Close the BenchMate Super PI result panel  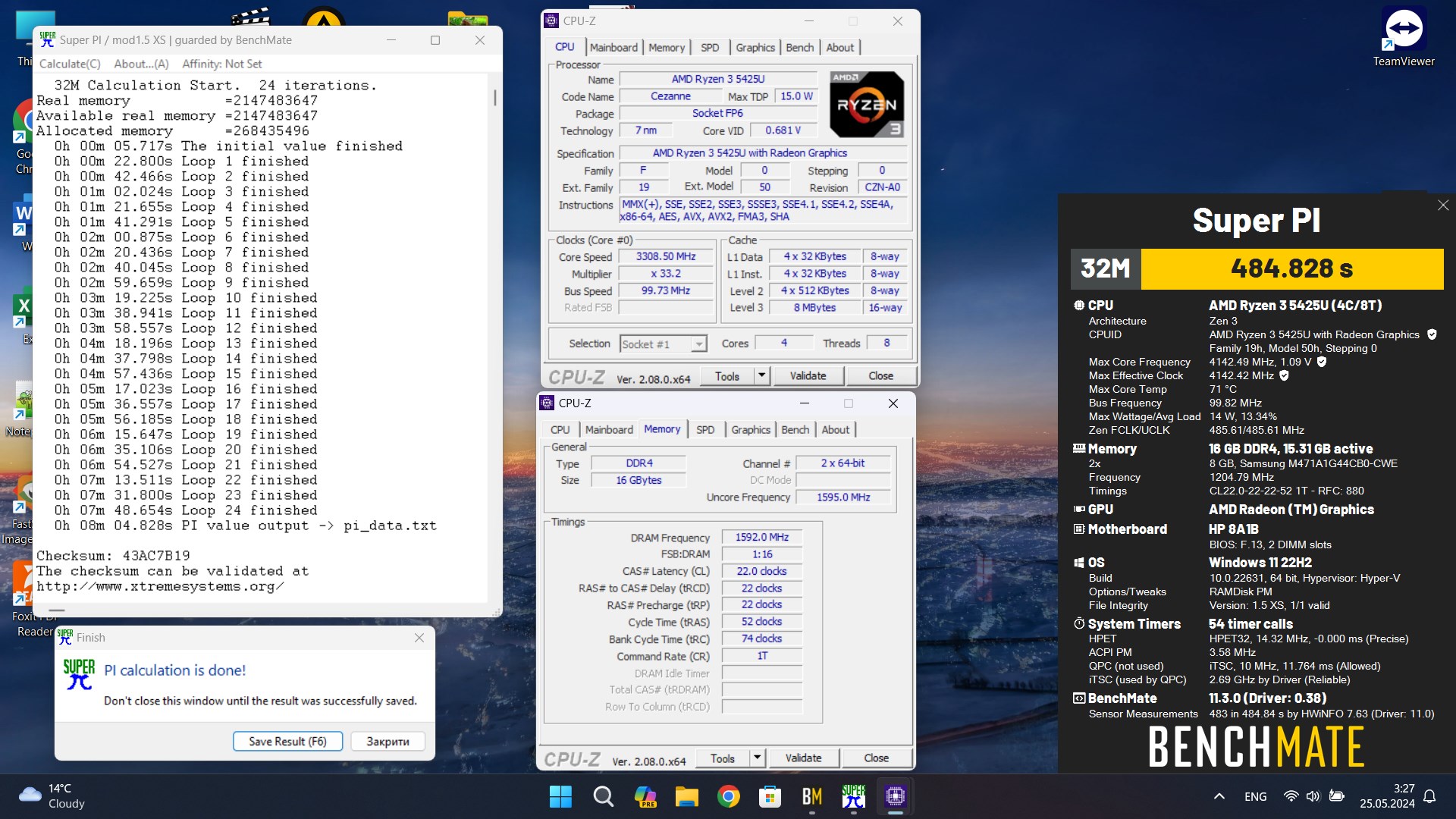(x=1443, y=206)
